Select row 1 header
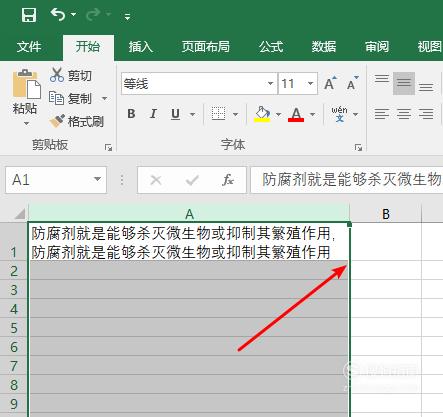Image resolution: width=443 pixels, height=417 pixels. pyautogui.click(x=14, y=242)
